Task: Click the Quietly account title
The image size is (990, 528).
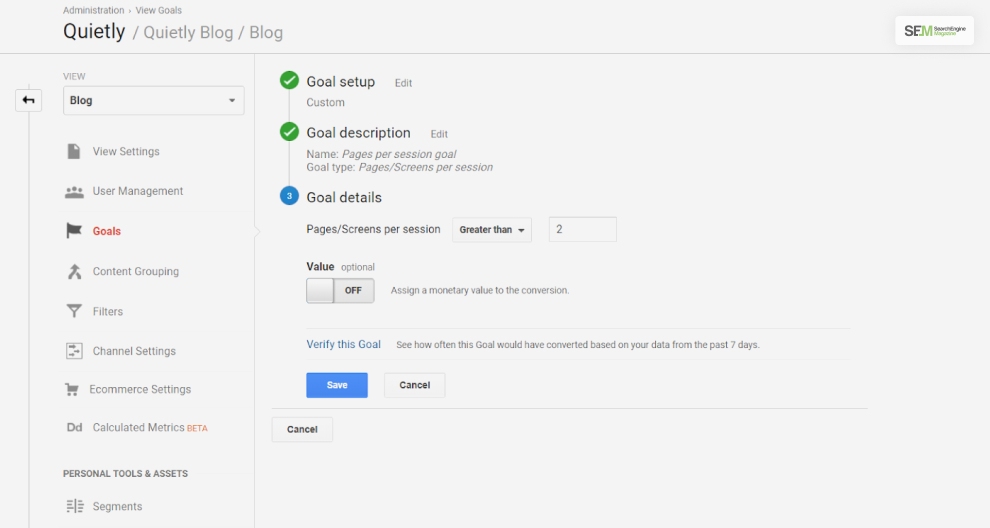Action: tap(94, 31)
